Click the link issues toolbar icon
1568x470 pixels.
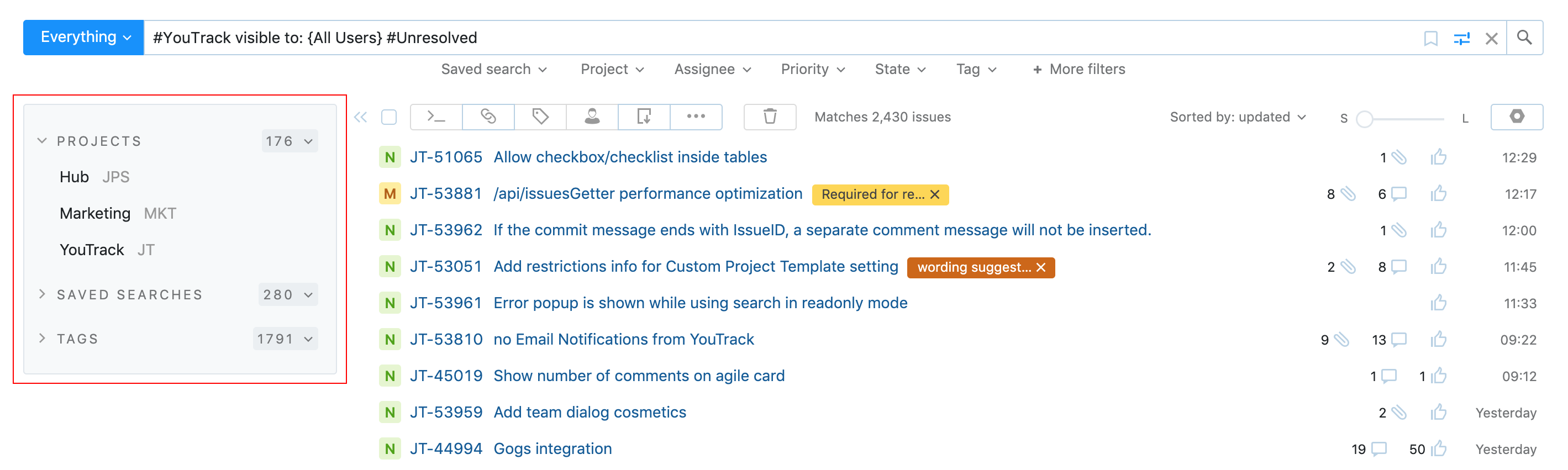(488, 117)
